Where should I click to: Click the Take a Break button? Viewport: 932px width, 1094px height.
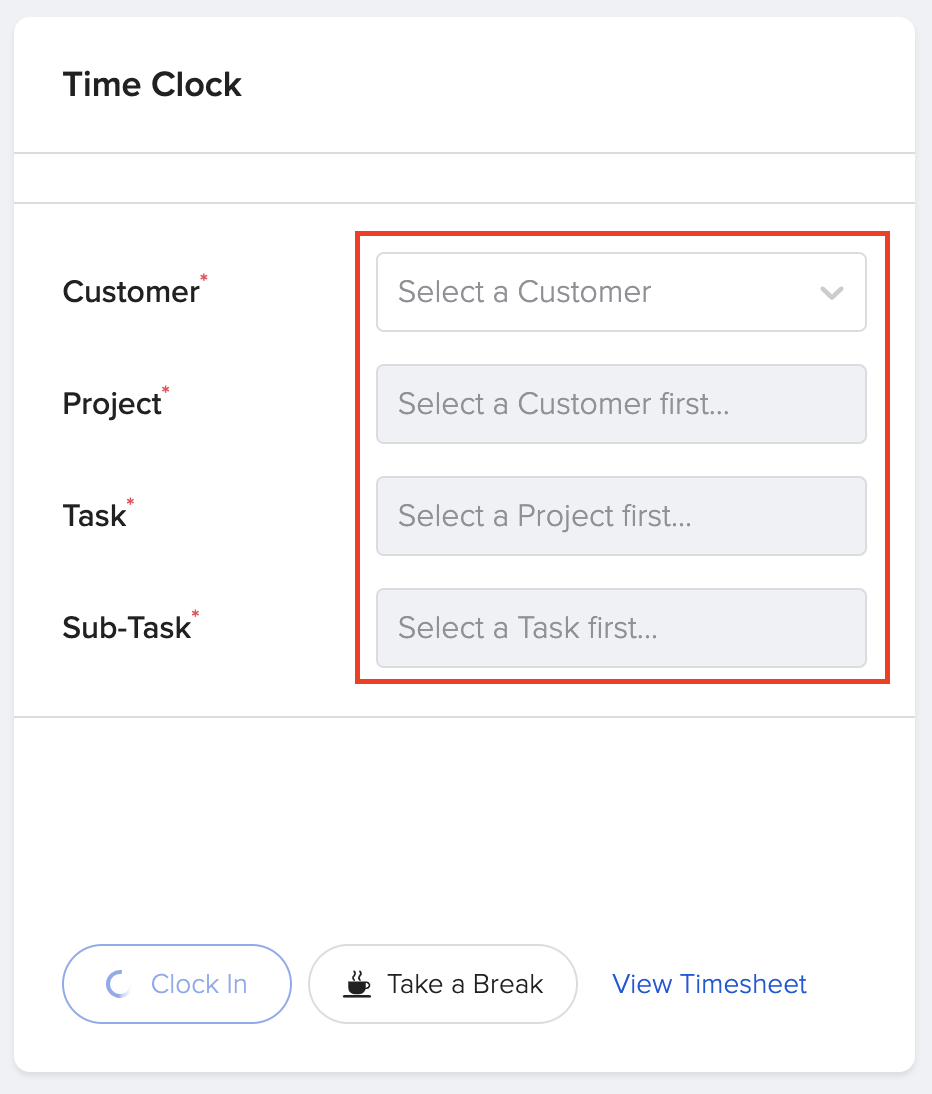pyautogui.click(x=443, y=984)
